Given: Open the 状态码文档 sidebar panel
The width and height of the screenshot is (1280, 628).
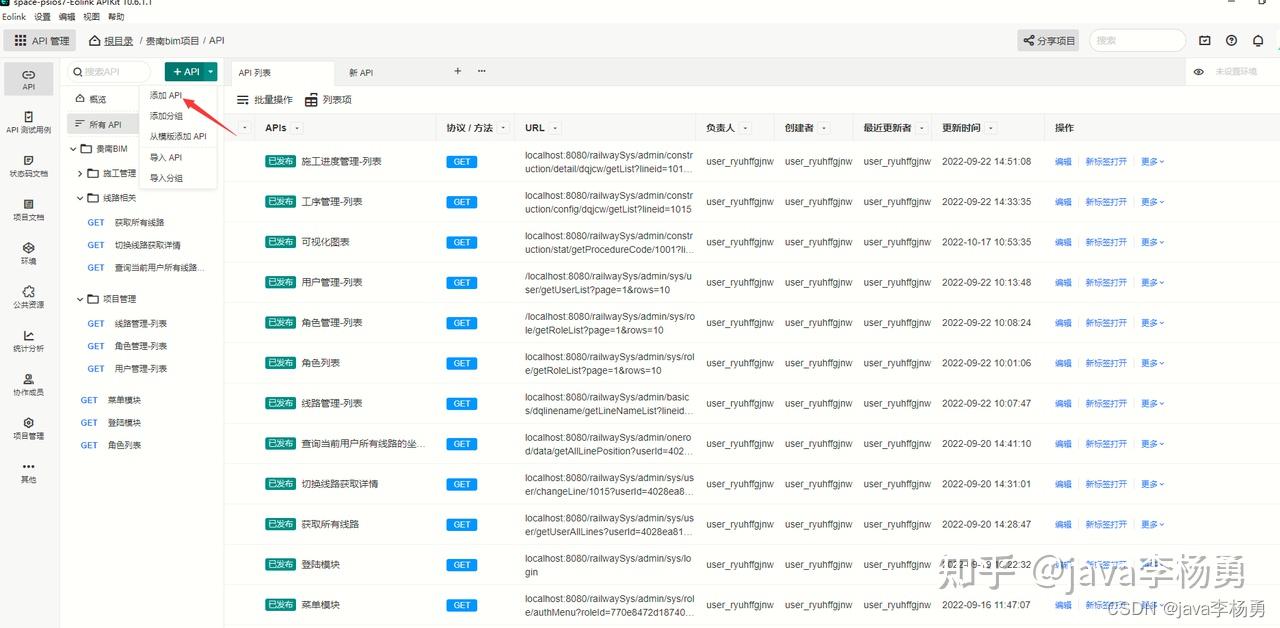Looking at the screenshot, I should [28, 163].
